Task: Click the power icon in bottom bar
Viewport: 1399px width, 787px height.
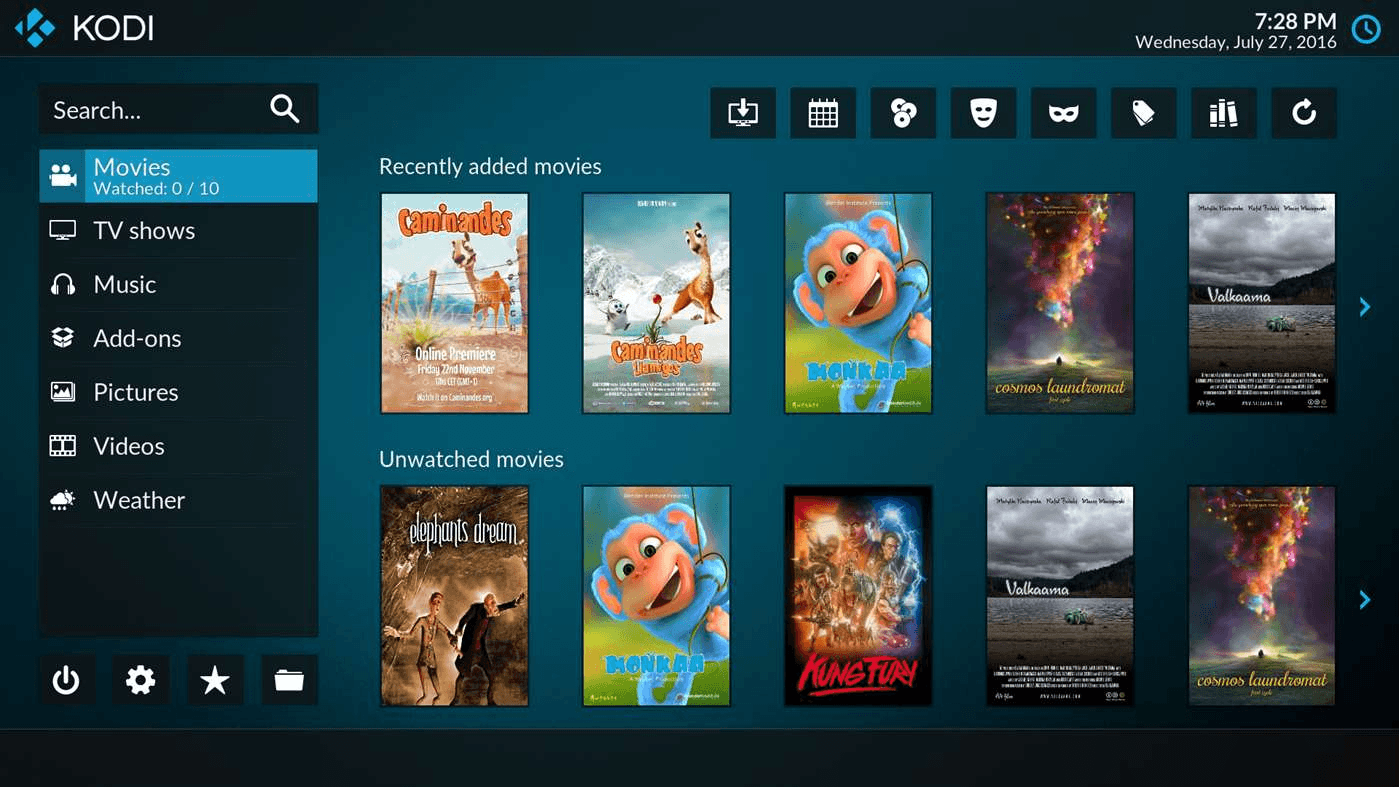Action: tap(66, 680)
